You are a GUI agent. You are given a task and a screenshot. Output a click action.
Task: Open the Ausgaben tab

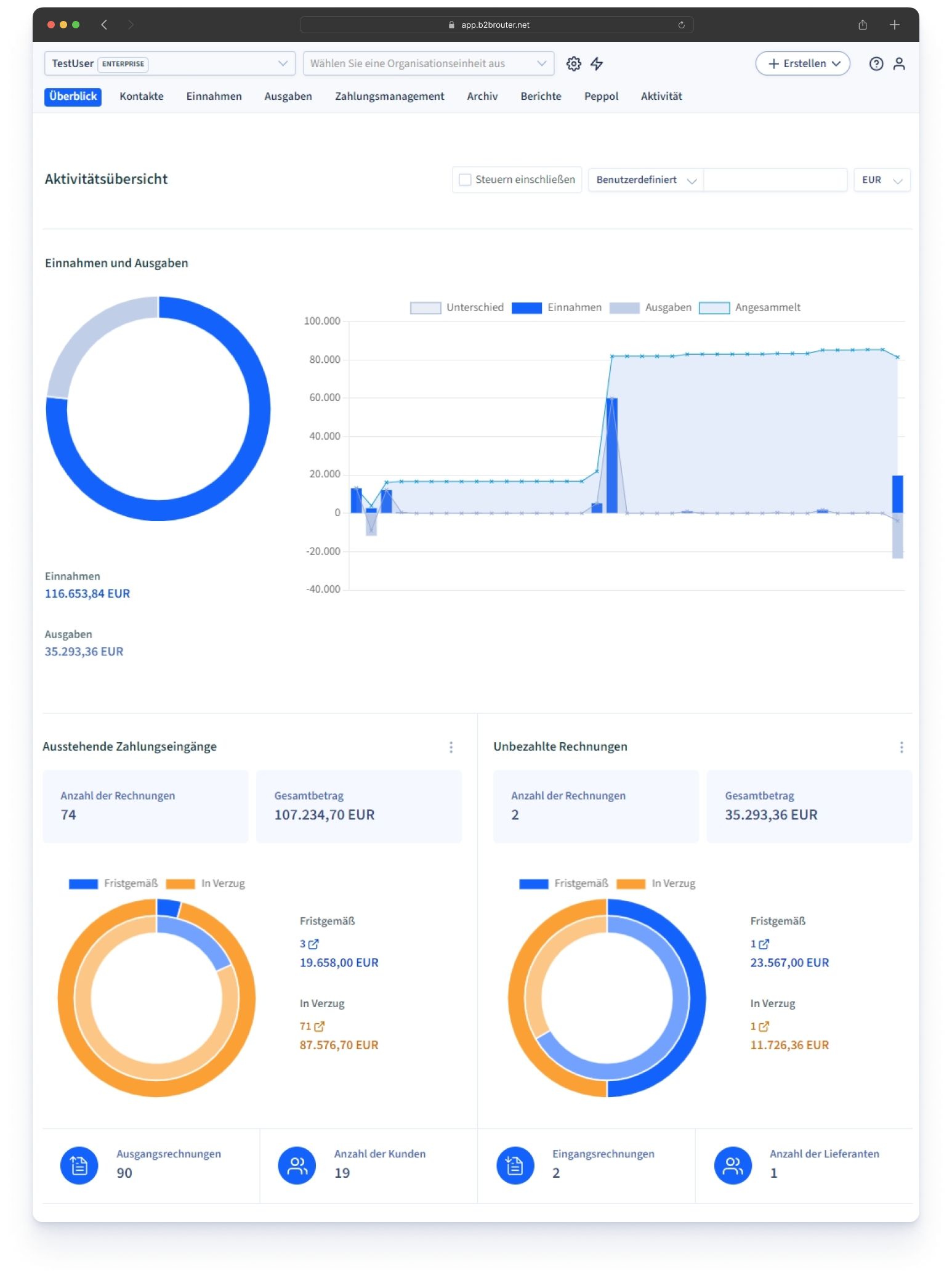[288, 97]
